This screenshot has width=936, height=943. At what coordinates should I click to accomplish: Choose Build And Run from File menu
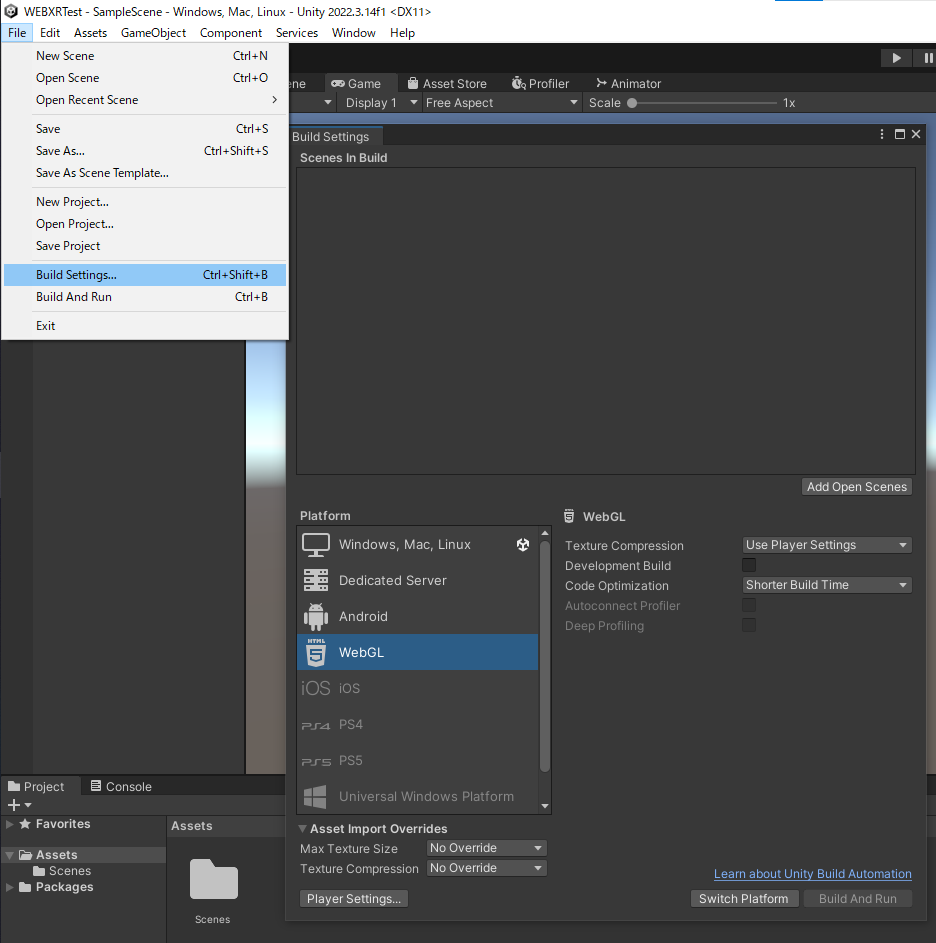point(144,297)
